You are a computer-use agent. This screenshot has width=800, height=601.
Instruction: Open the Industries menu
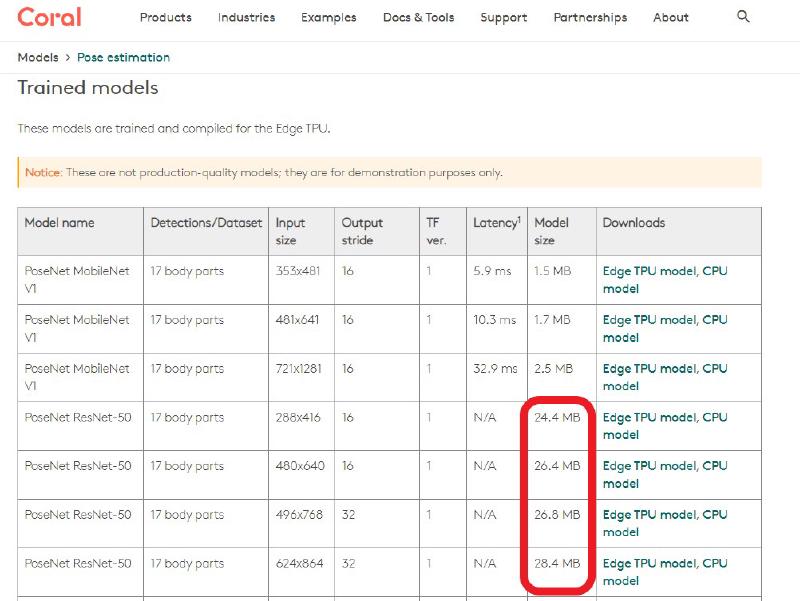point(246,18)
